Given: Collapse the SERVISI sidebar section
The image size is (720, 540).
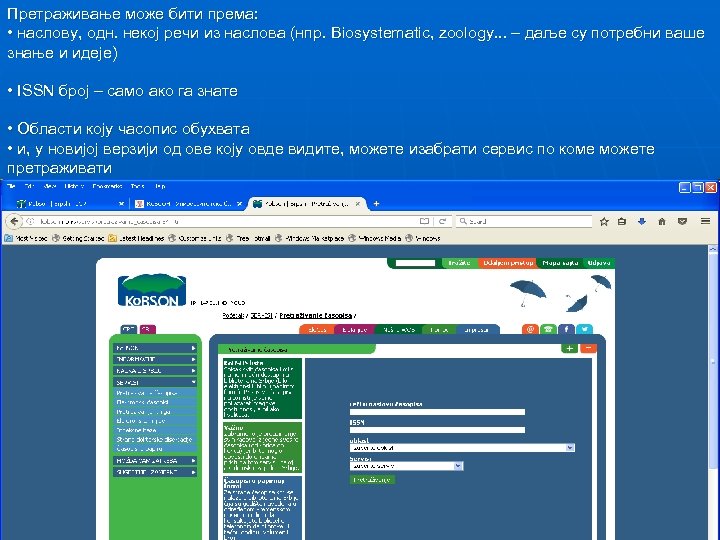Looking at the screenshot, I should click(x=155, y=382).
